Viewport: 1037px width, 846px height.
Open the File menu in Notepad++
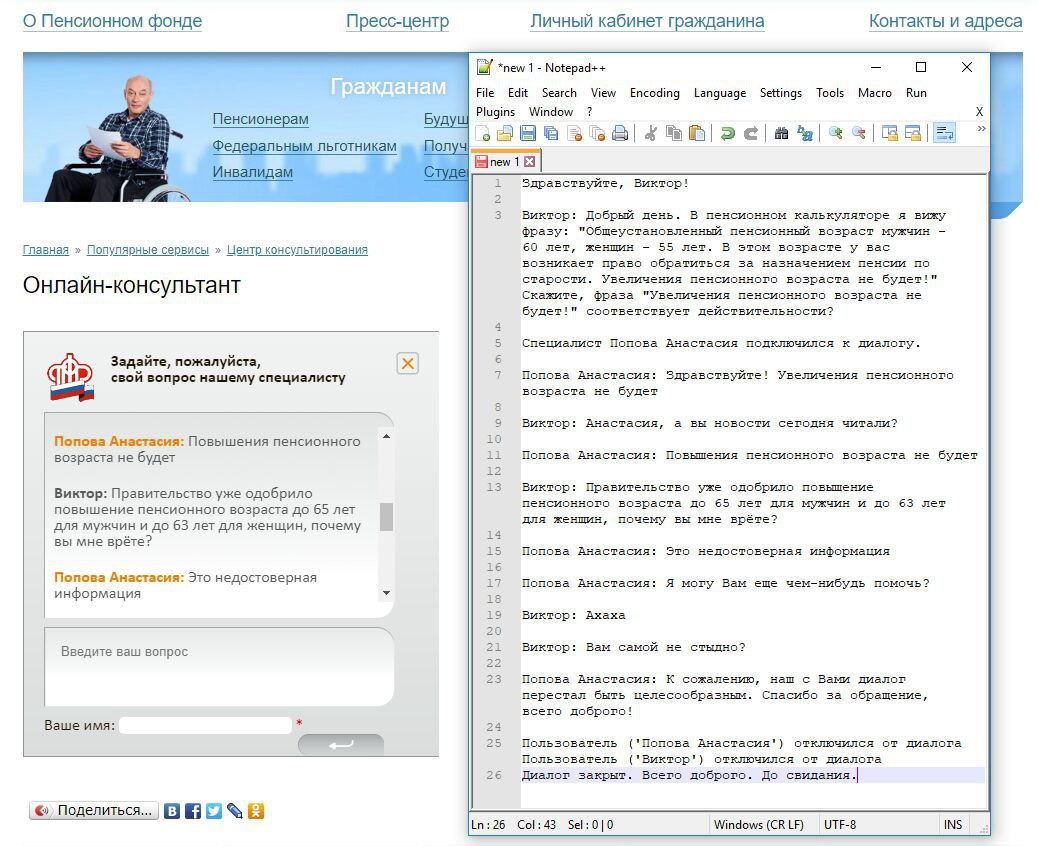tap(485, 93)
